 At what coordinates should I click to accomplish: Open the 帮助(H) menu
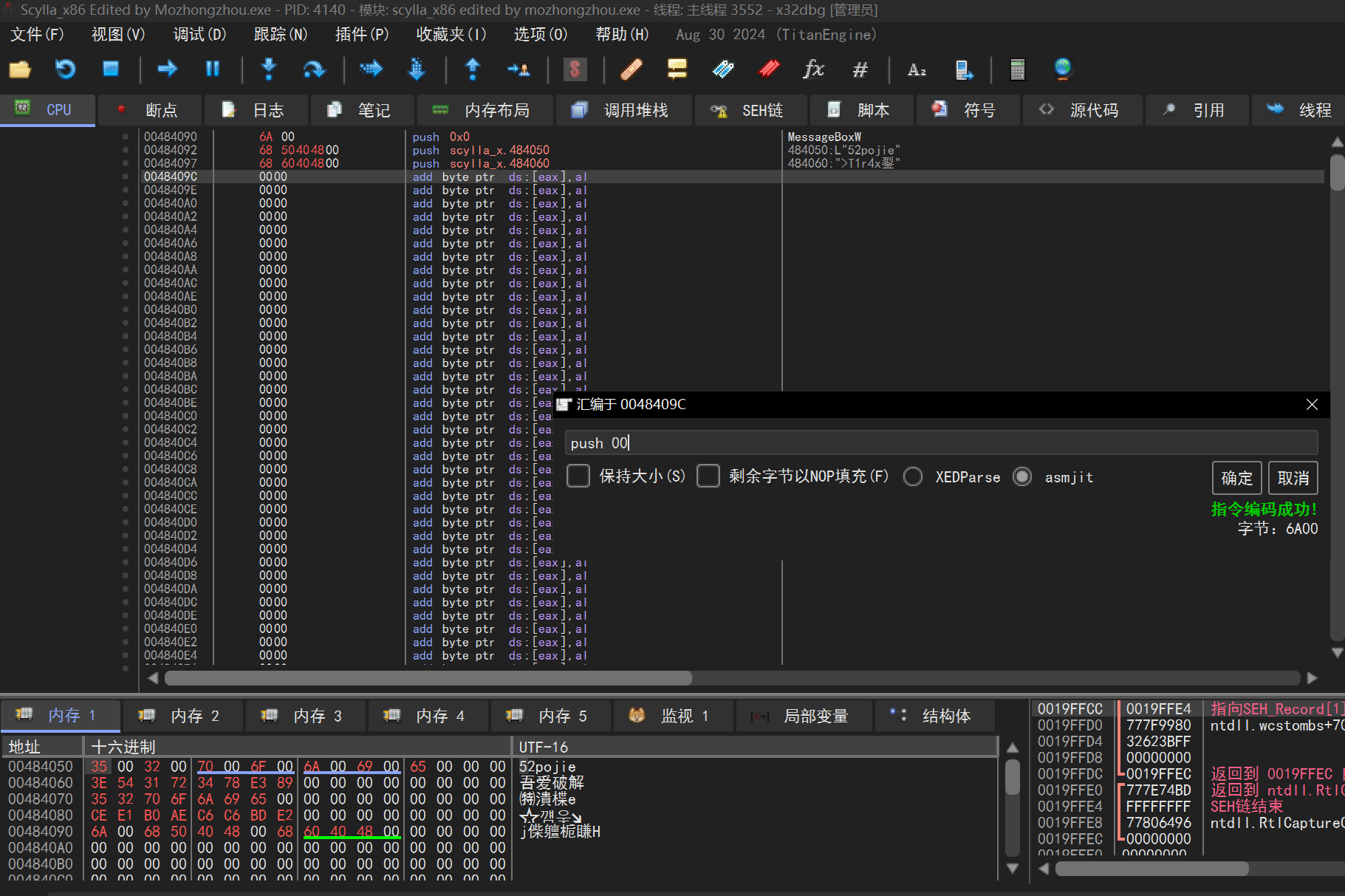coord(622,35)
